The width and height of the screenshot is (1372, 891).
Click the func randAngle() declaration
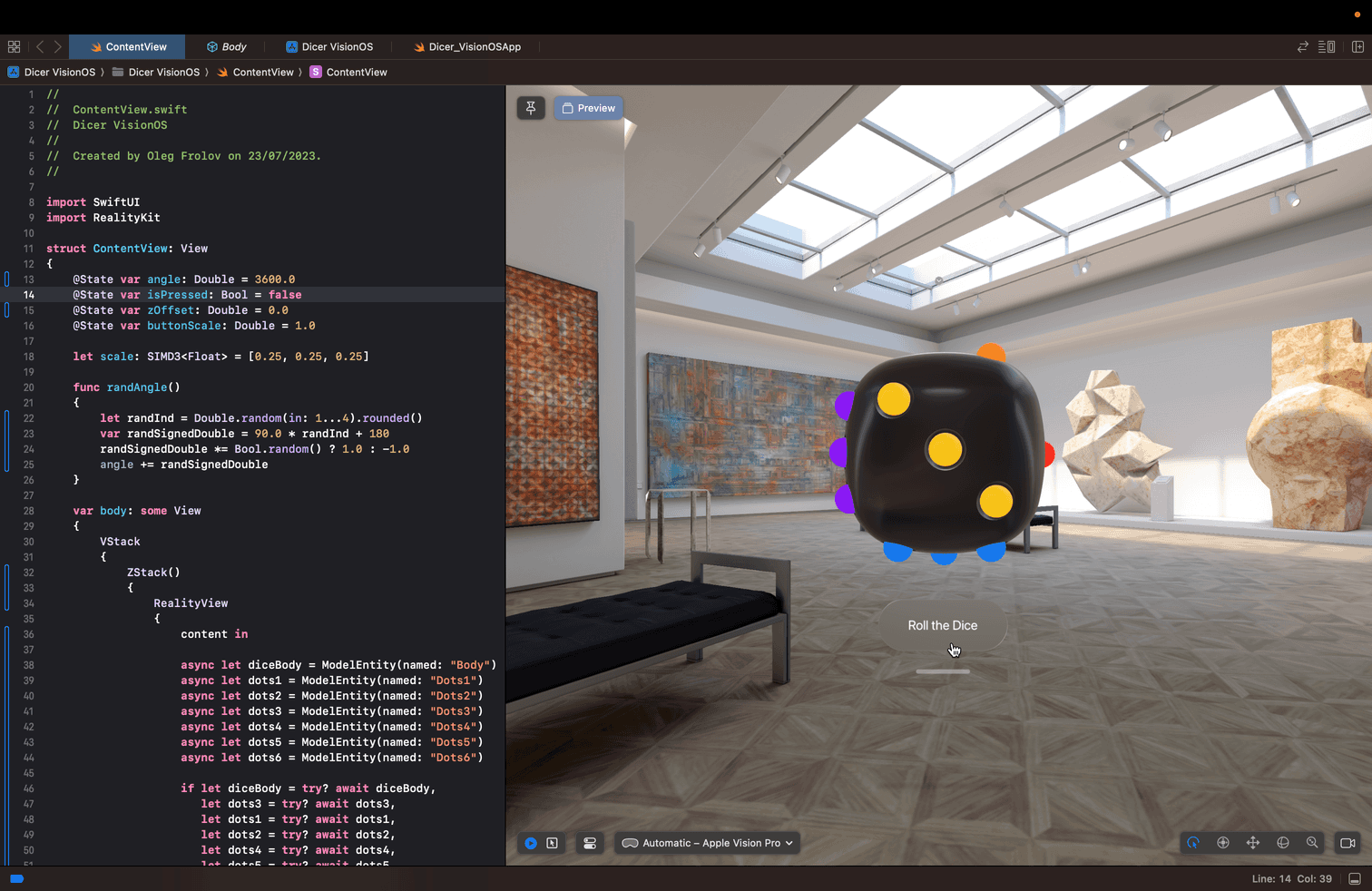(127, 387)
